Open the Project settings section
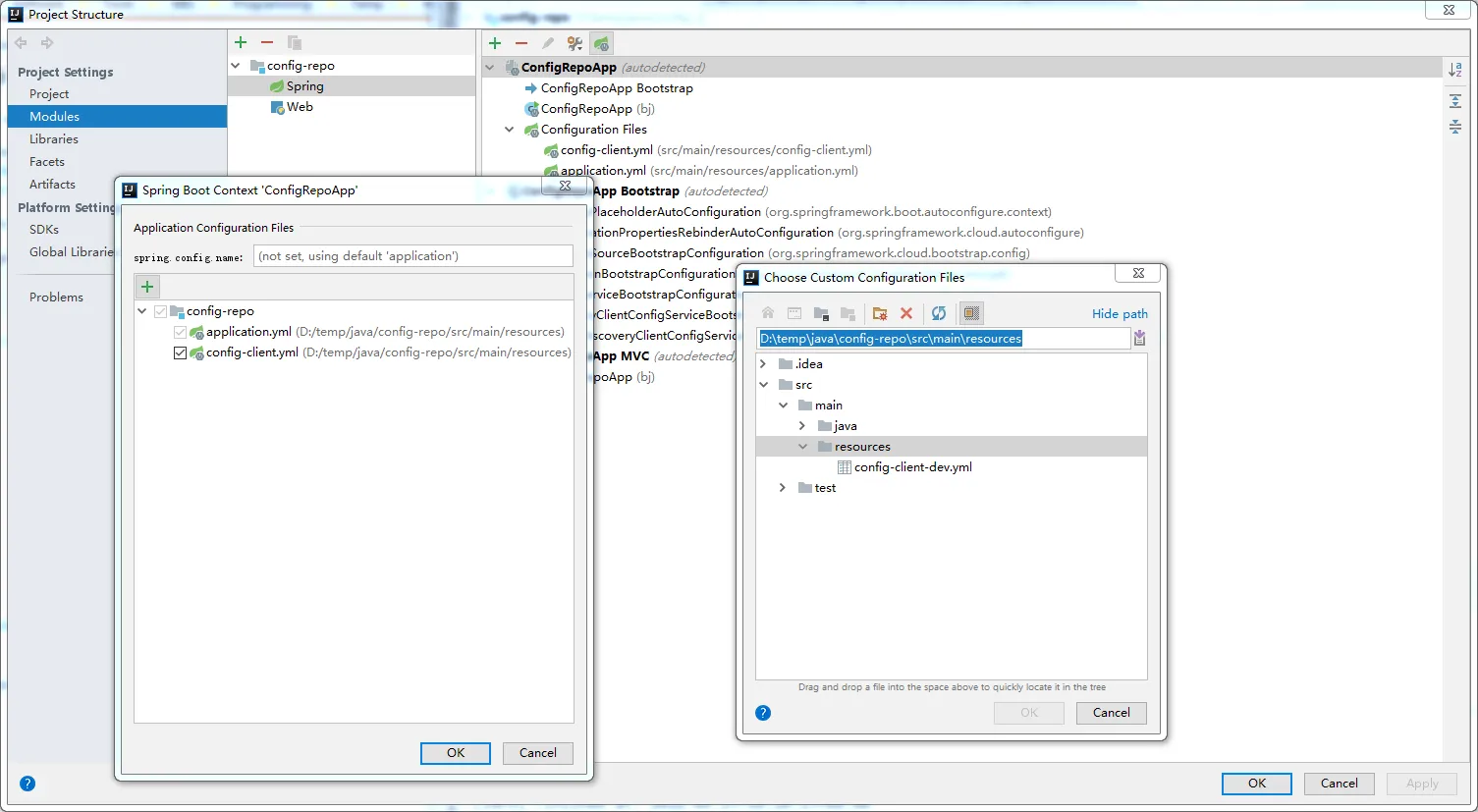Screen dimensions: 1478x812 tap(49, 94)
